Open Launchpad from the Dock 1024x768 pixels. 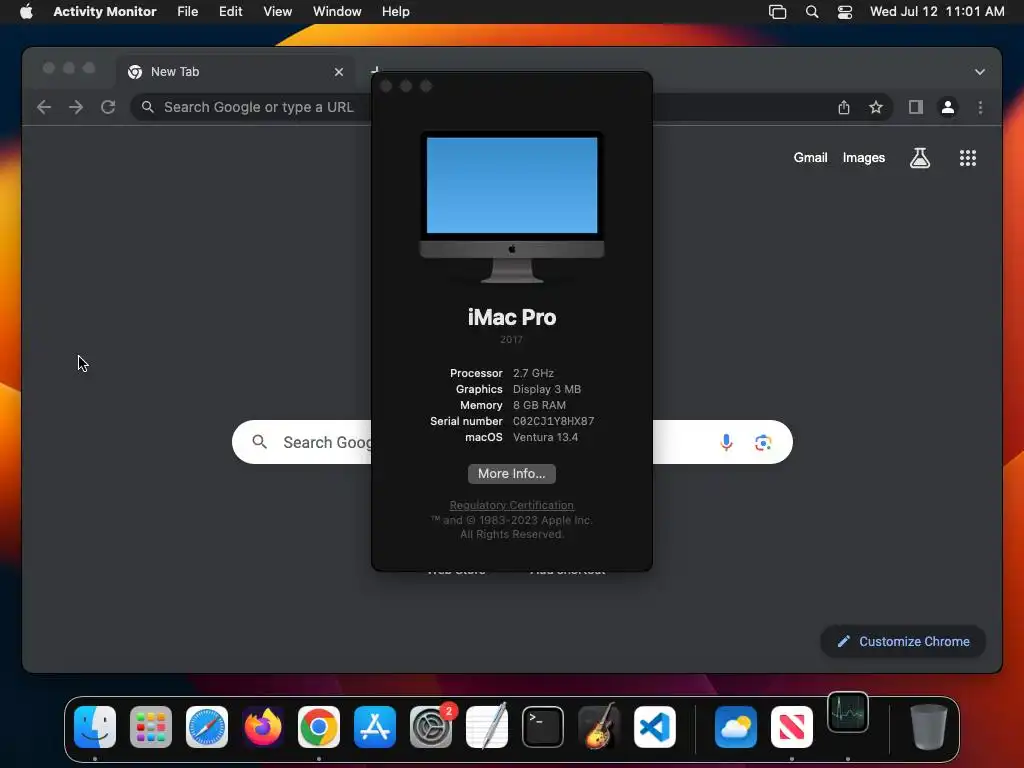tap(151, 727)
